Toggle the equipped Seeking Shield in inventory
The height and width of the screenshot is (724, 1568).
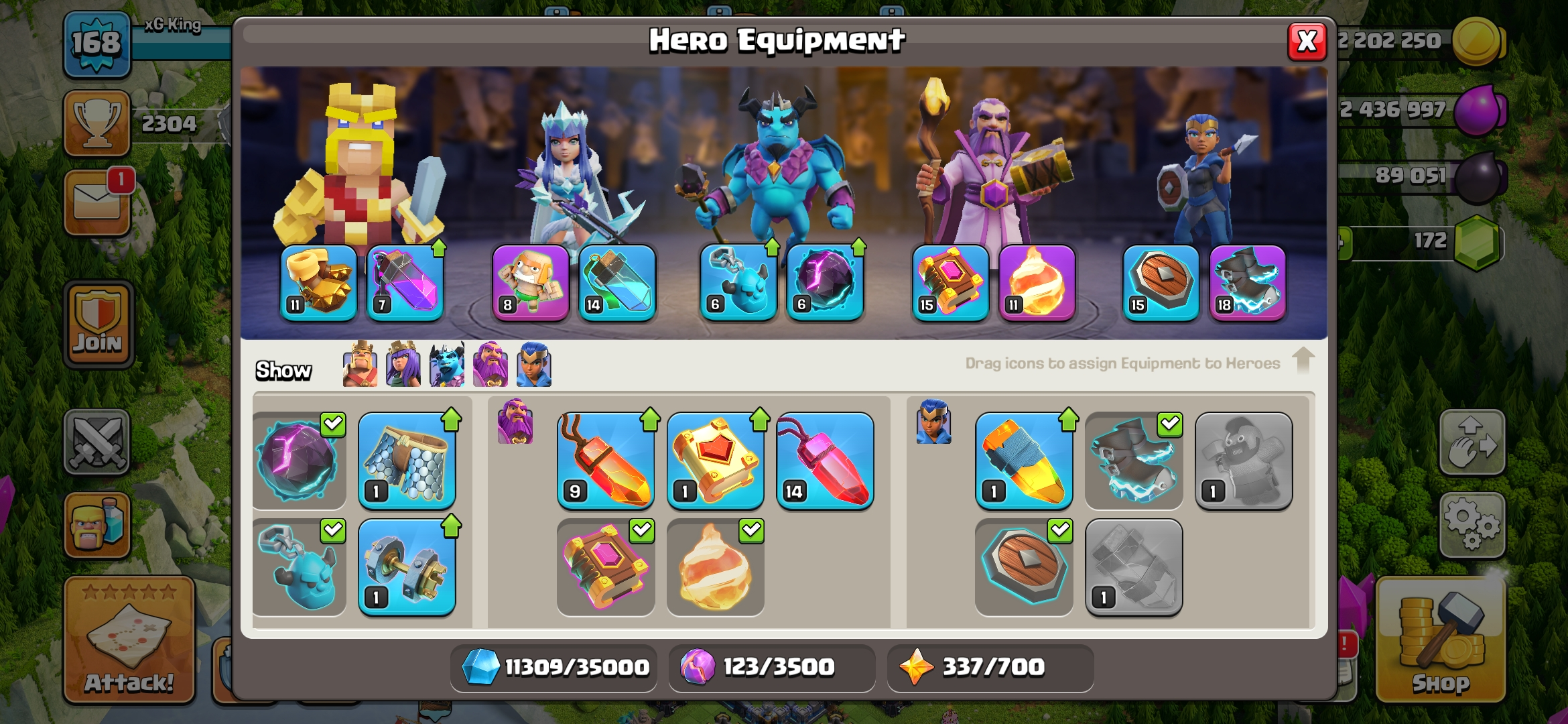point(1023,567)
